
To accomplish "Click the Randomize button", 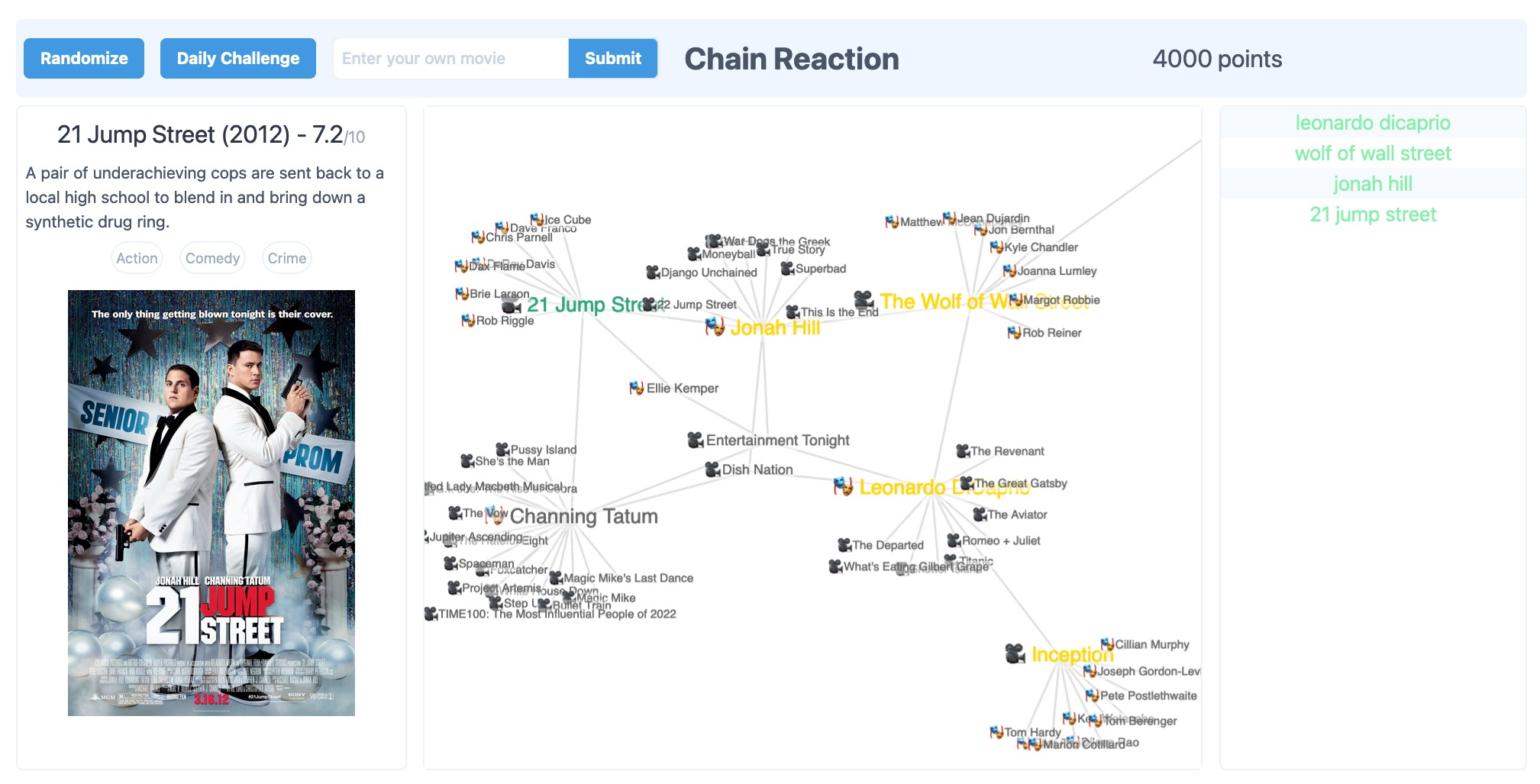I will (x=84, y=58).
